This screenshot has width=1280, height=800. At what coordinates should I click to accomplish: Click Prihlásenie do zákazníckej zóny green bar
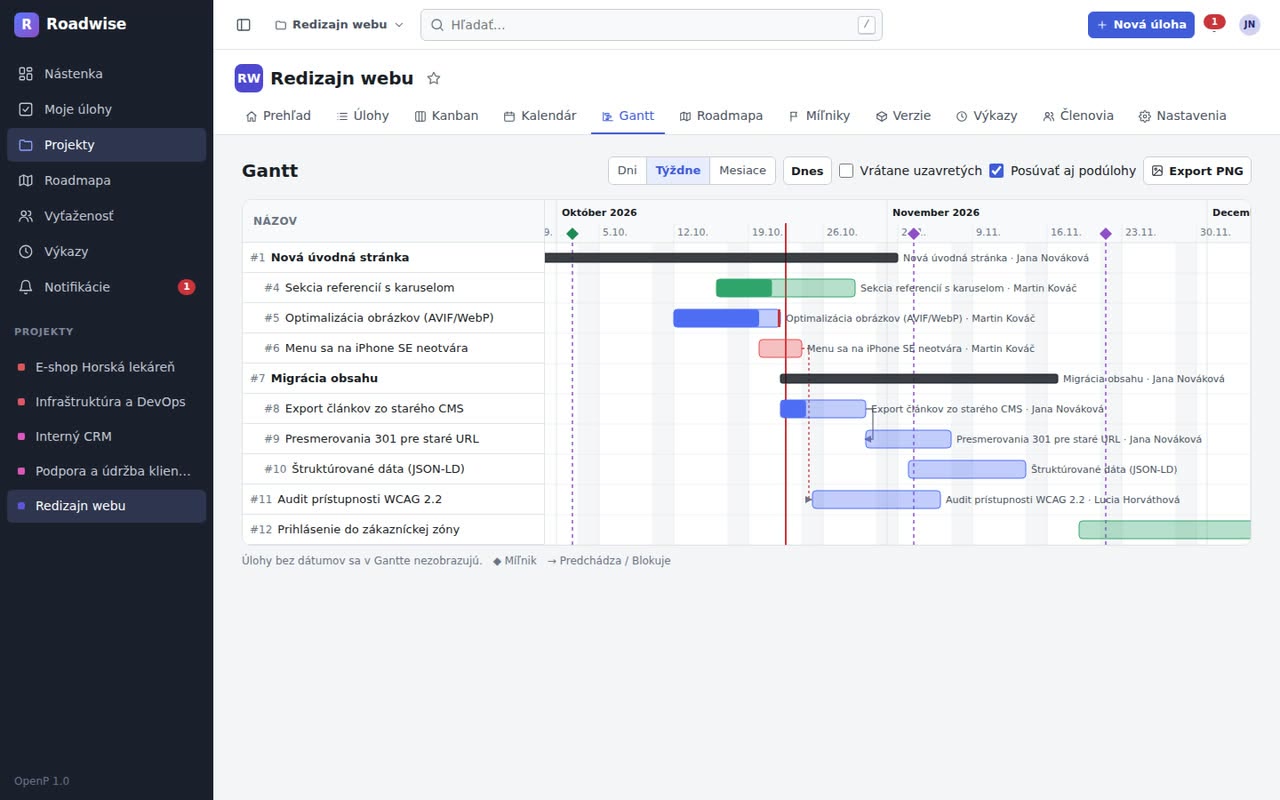click(x=1165, y=529)
